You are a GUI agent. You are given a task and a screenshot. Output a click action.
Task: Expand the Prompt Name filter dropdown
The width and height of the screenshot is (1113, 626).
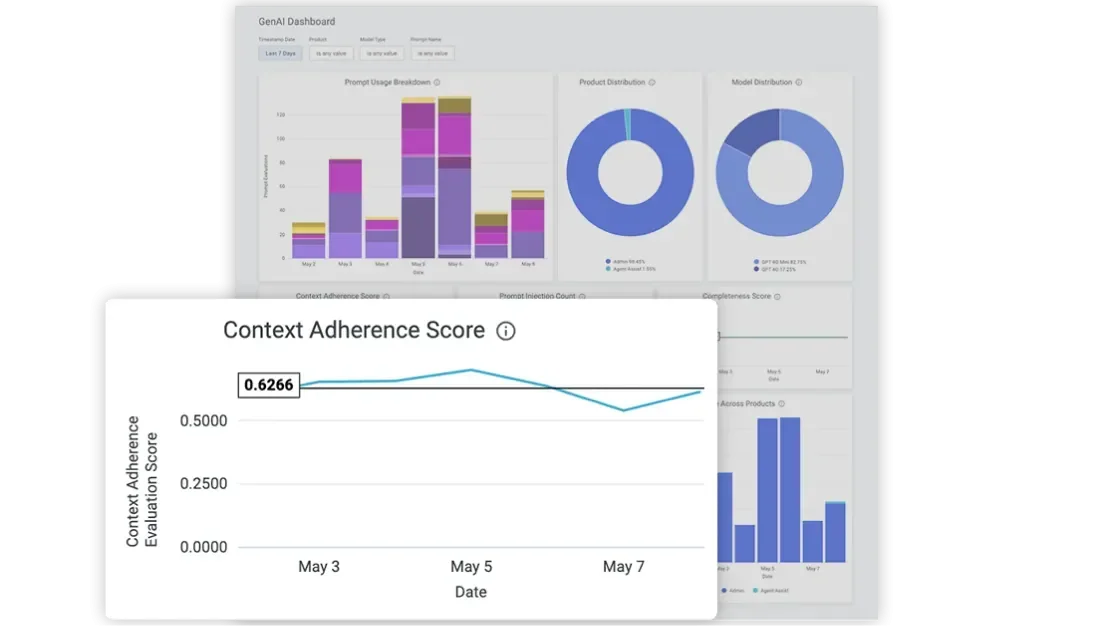tap(432, 53)
